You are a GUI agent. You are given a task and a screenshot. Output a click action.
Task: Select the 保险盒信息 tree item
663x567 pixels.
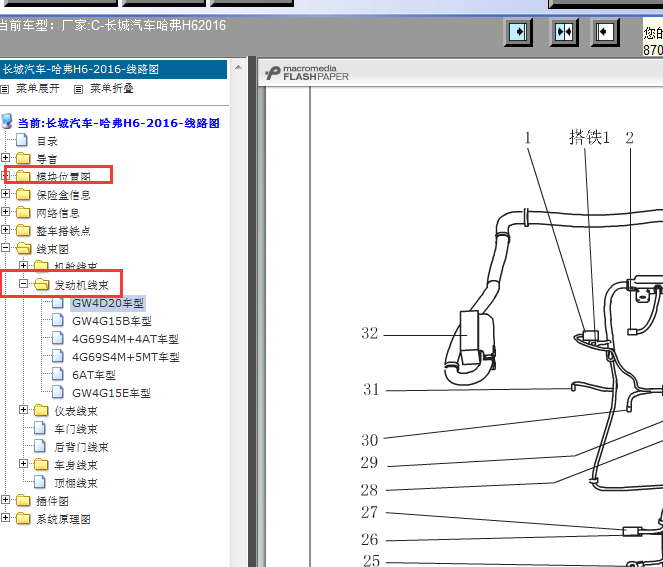(x=63, y=195)
